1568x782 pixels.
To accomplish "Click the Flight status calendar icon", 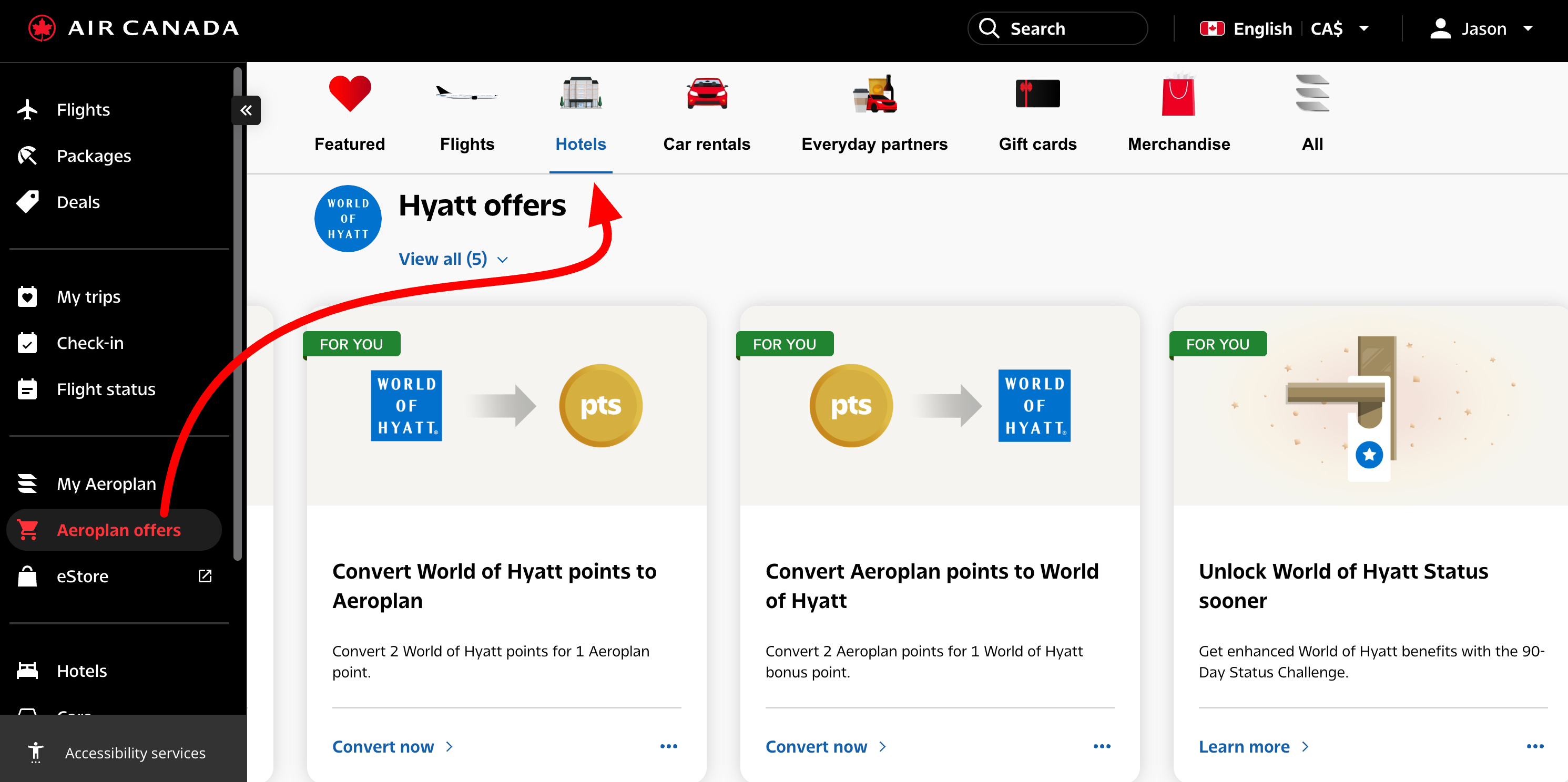I will pyautogui.click(x=27, y=389).
